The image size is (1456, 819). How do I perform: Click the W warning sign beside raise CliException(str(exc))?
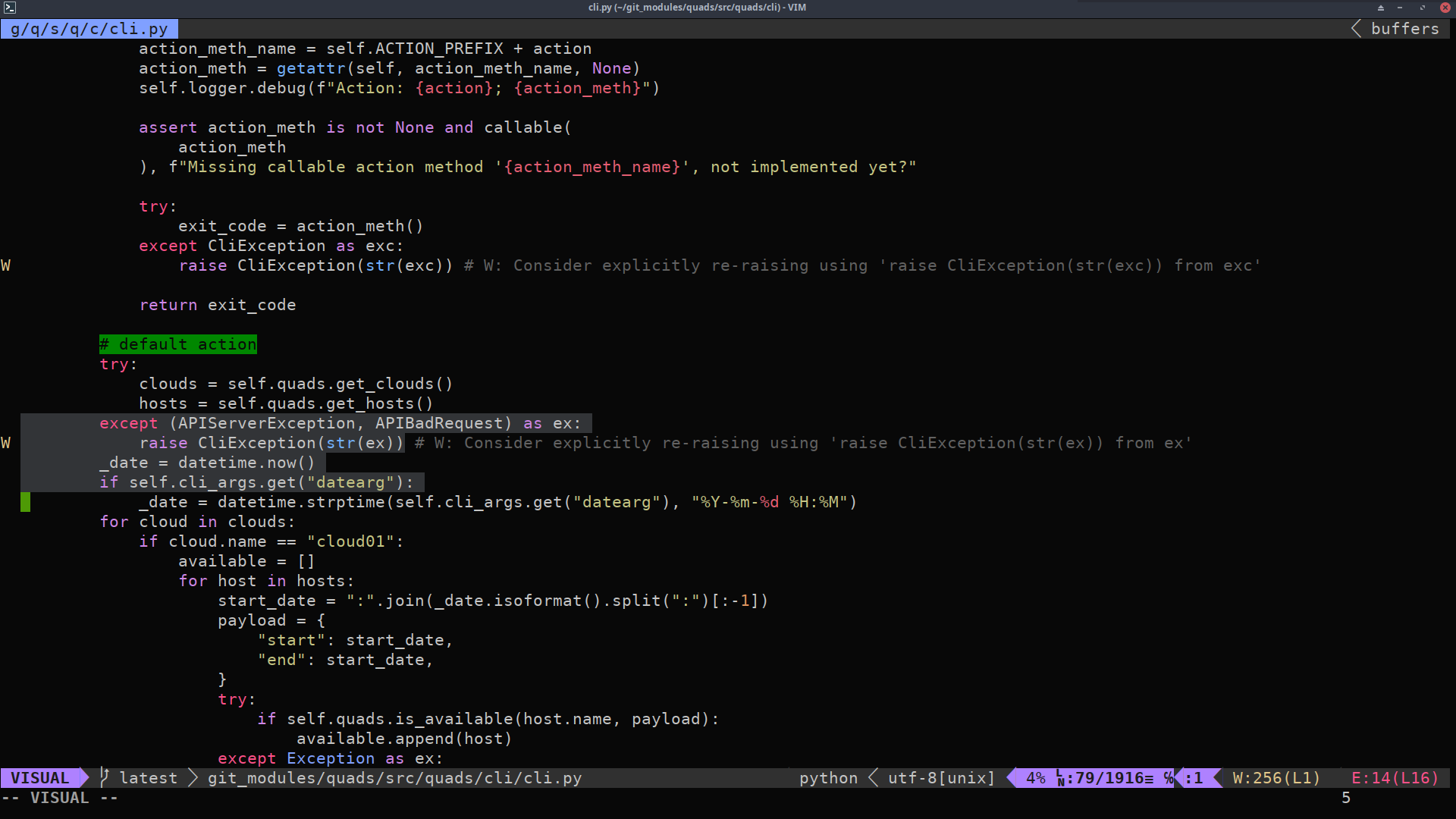tap(5, 265)
